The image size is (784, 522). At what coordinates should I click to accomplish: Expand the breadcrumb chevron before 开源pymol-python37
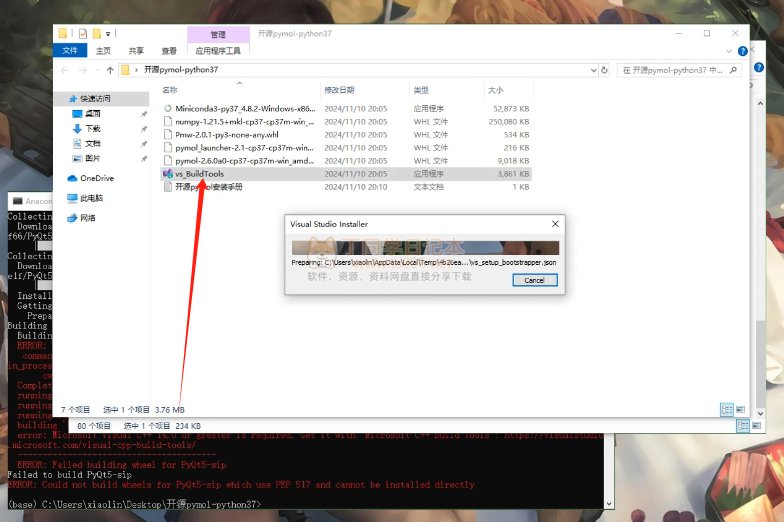point(136,70)
